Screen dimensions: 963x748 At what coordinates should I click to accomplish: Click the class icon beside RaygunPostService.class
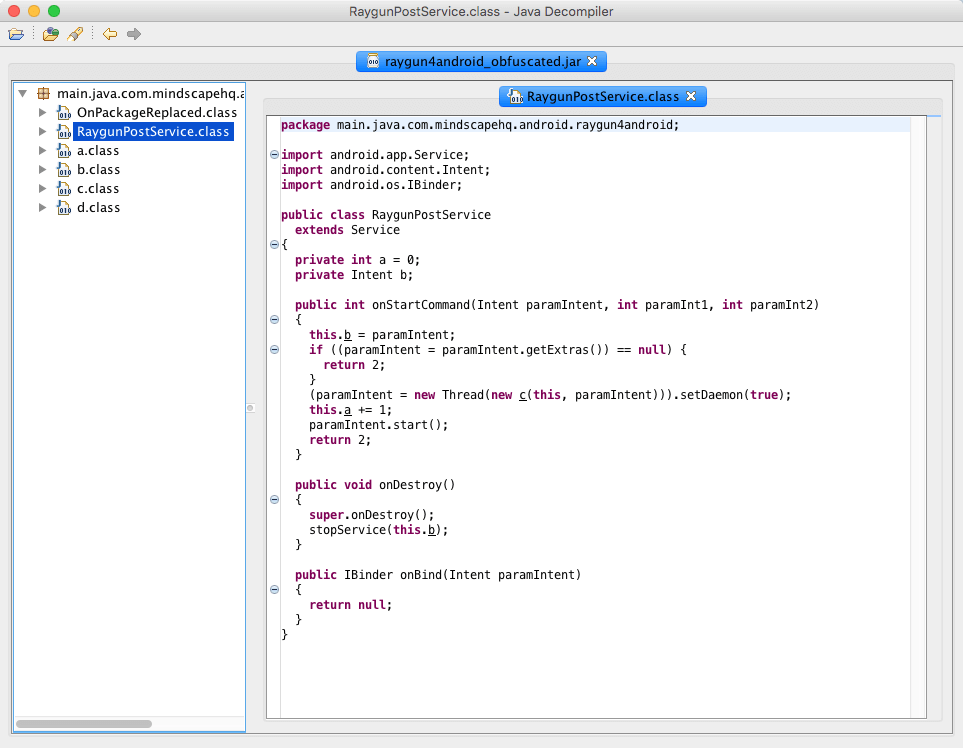coord(65,130)
